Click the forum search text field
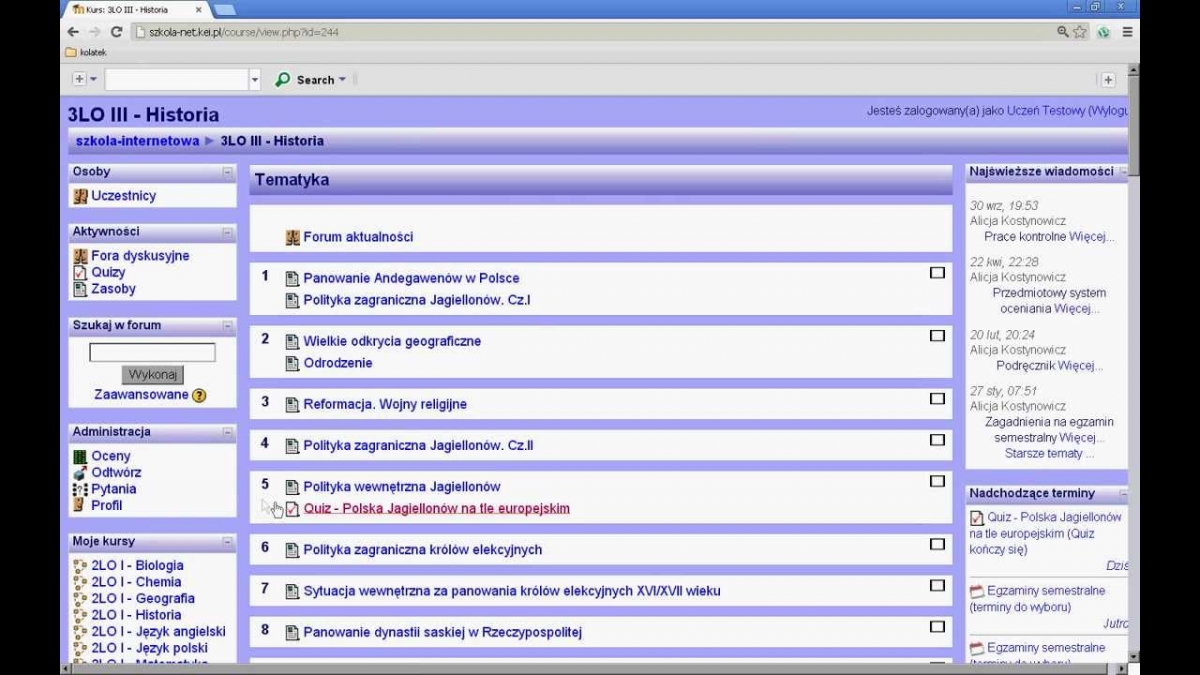 (152, 353)
